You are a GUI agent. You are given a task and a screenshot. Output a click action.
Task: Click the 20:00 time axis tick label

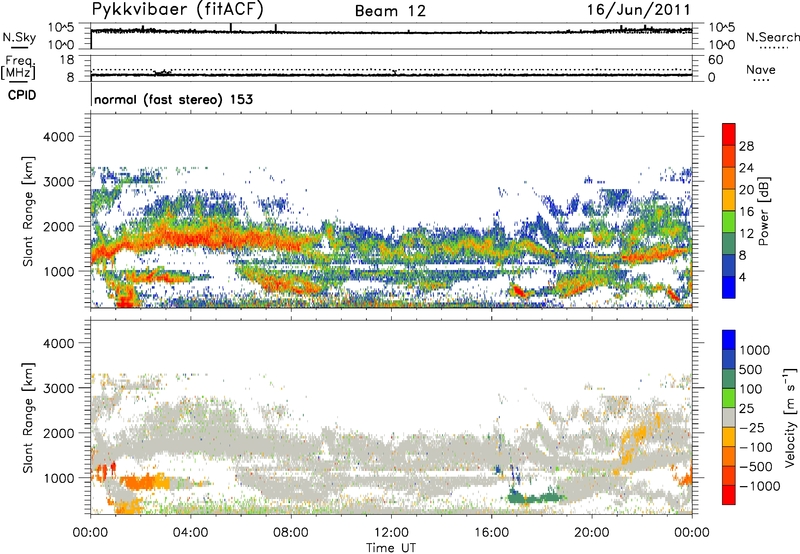point(592,533)
